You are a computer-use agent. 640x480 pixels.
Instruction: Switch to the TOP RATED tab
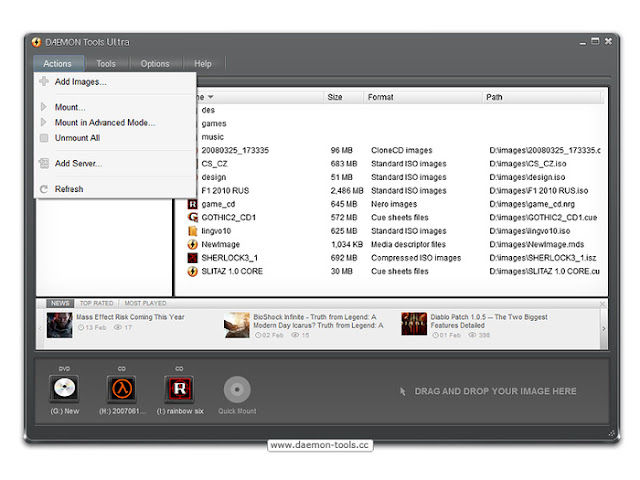tap(96, 303)
